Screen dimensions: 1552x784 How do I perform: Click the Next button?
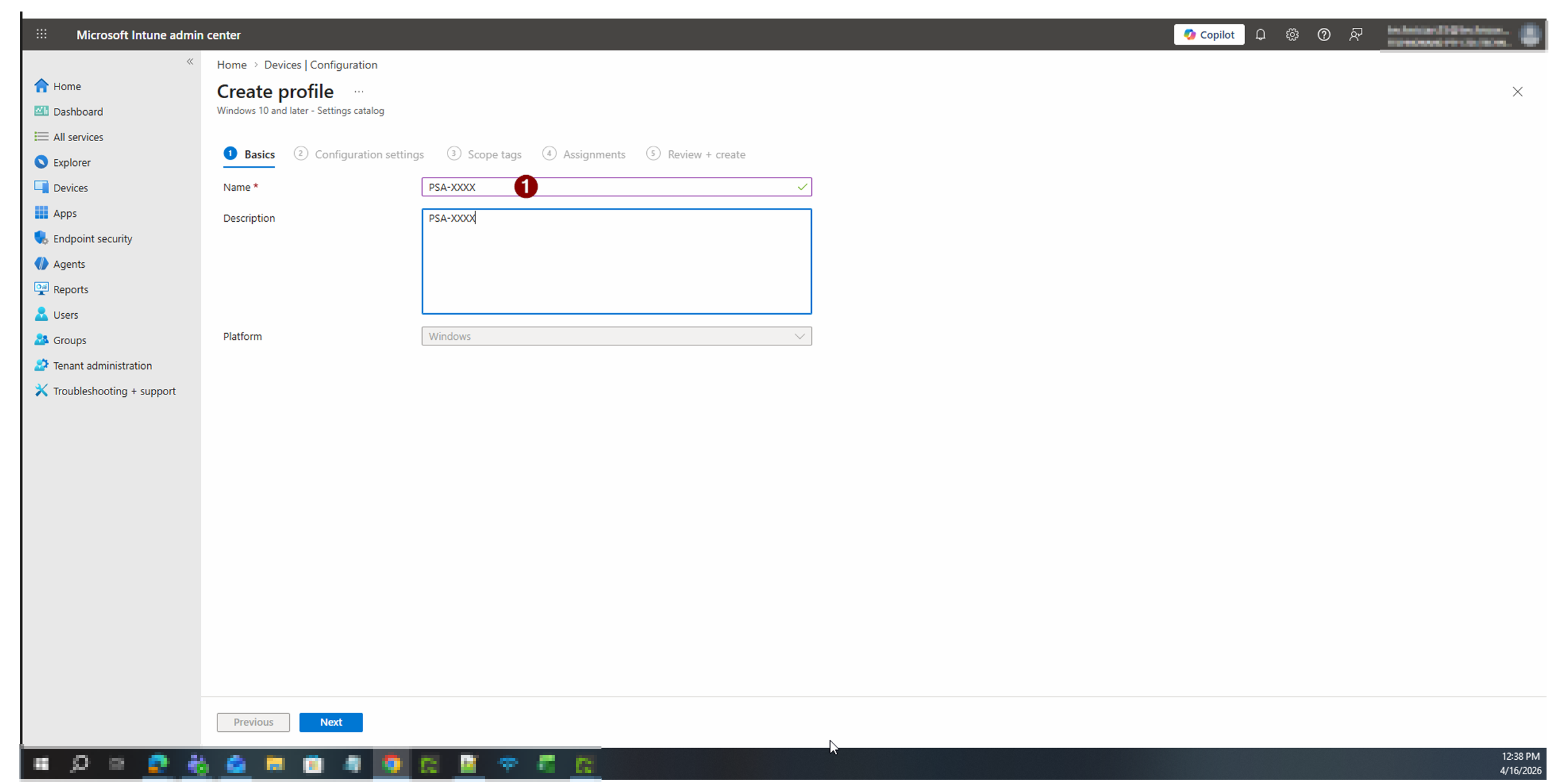[331, 722]
